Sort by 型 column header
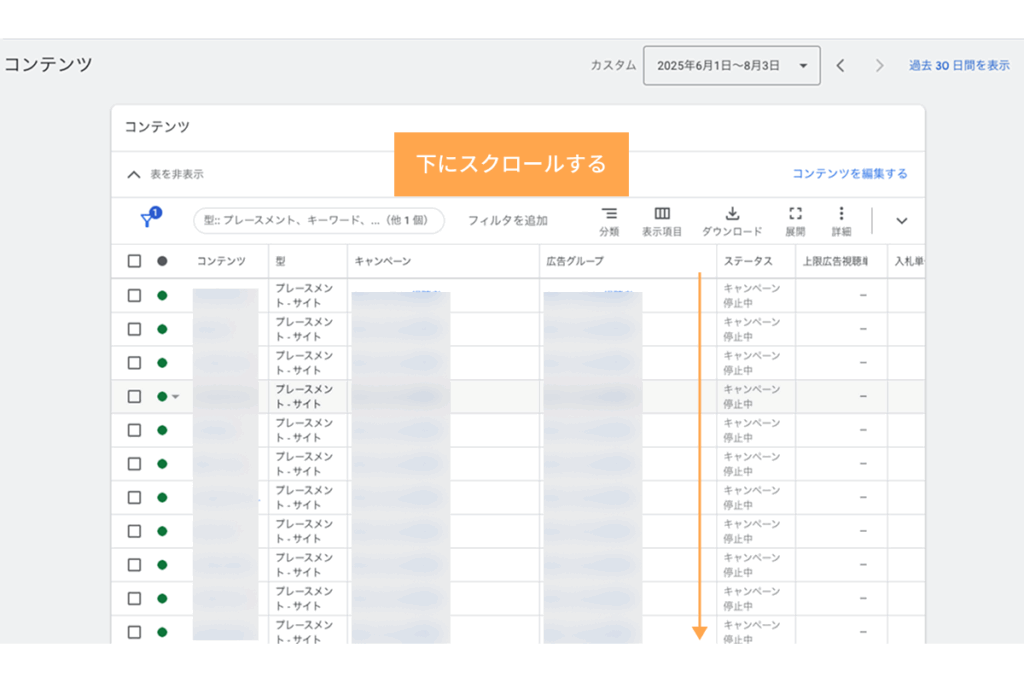Viewport: 1024px width, 683px height. click(x=280, y=261)
